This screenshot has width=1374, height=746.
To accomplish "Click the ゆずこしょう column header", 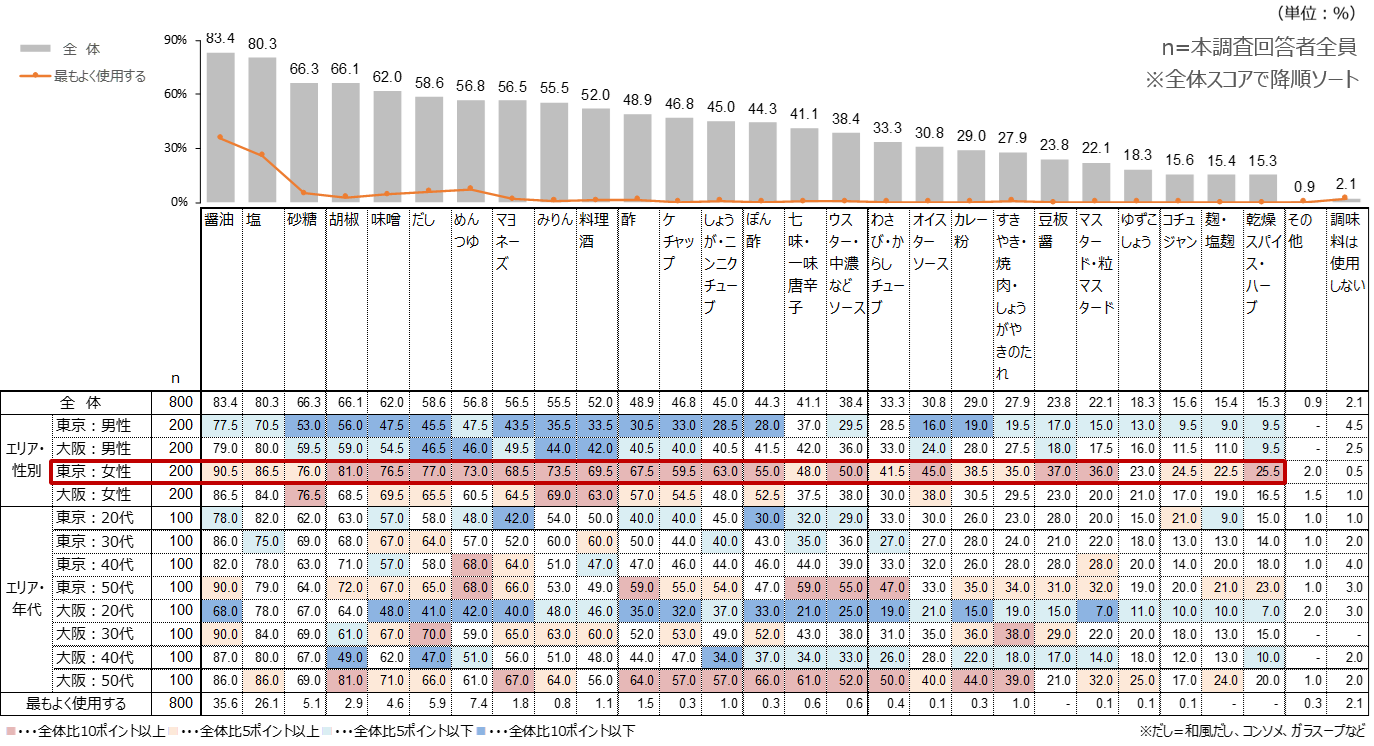I will pos(1138,230).
